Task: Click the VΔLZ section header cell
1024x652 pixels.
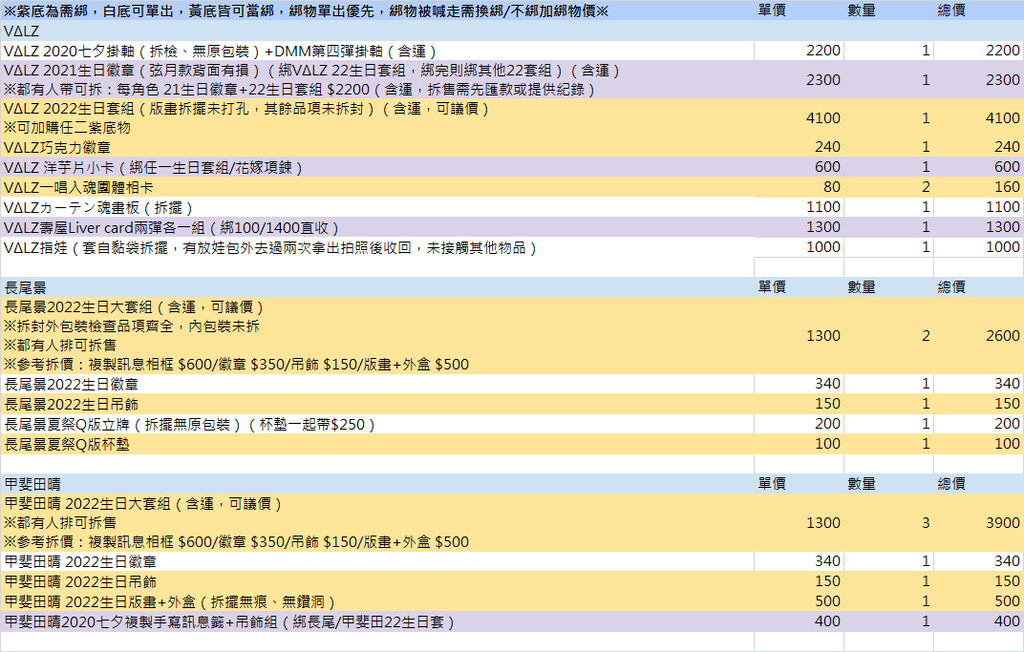Action: click(377, 31)
